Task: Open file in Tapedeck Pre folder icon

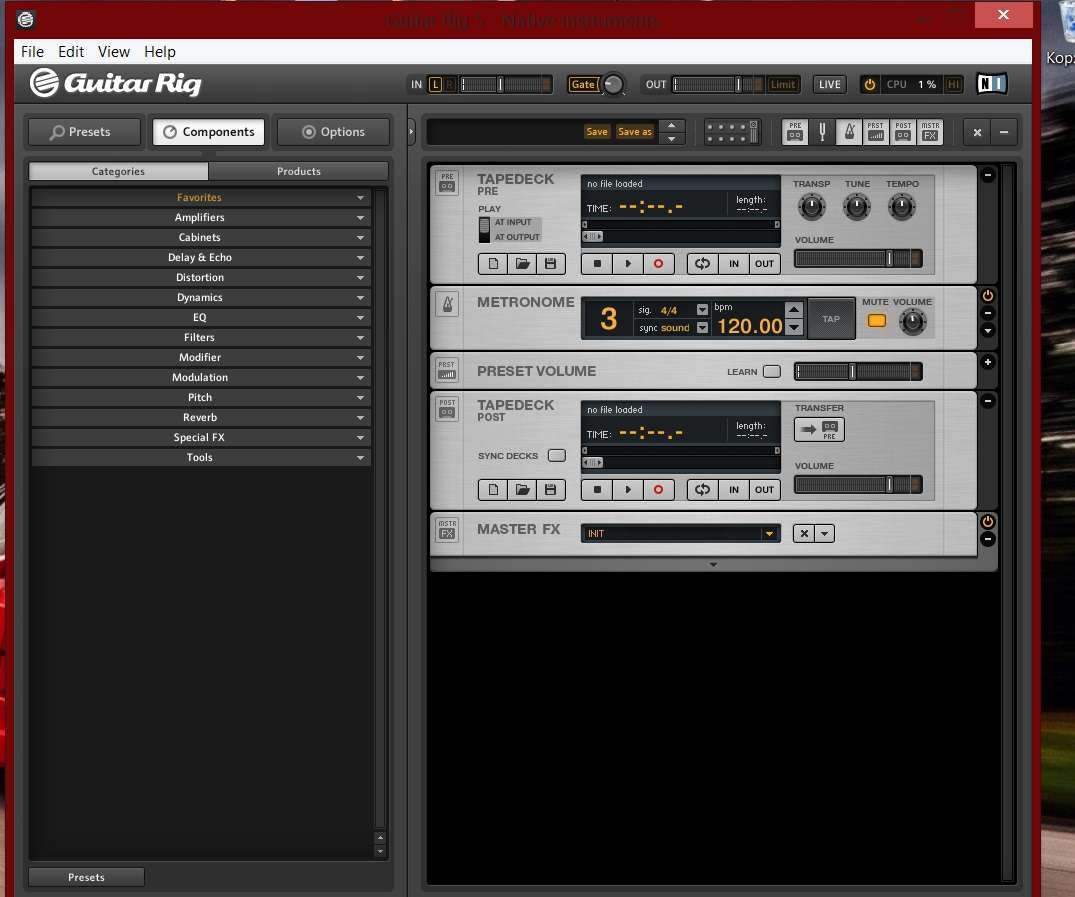Action: tap(522, 263)
